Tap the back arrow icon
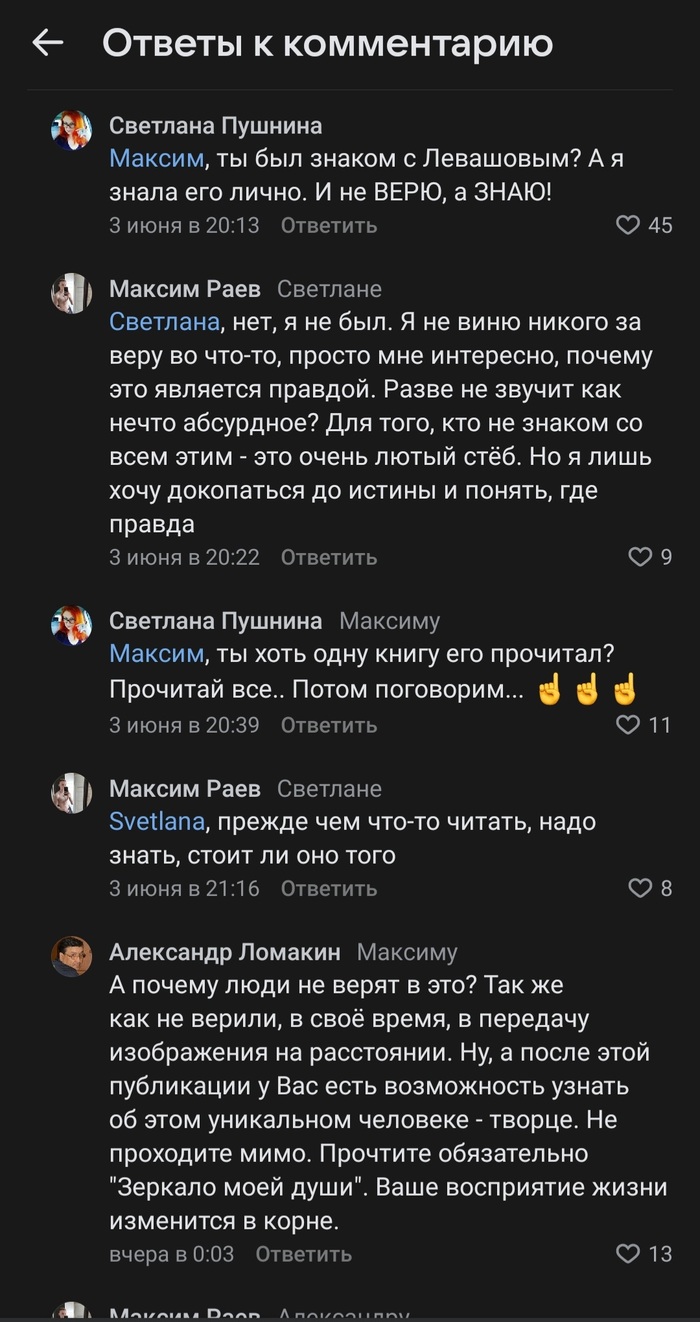This screenshot has height=1322, width=700. tap(47, 43)
